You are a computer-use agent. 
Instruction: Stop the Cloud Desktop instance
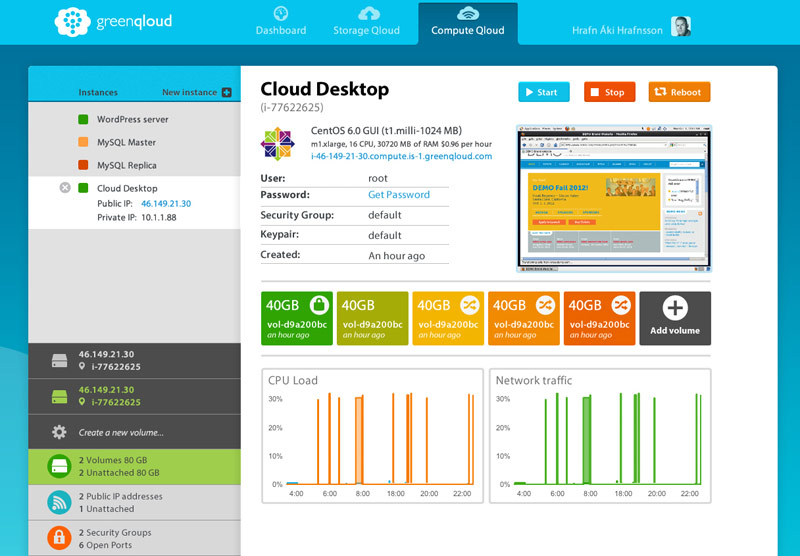pyautogui.click(x=610, y=92)
